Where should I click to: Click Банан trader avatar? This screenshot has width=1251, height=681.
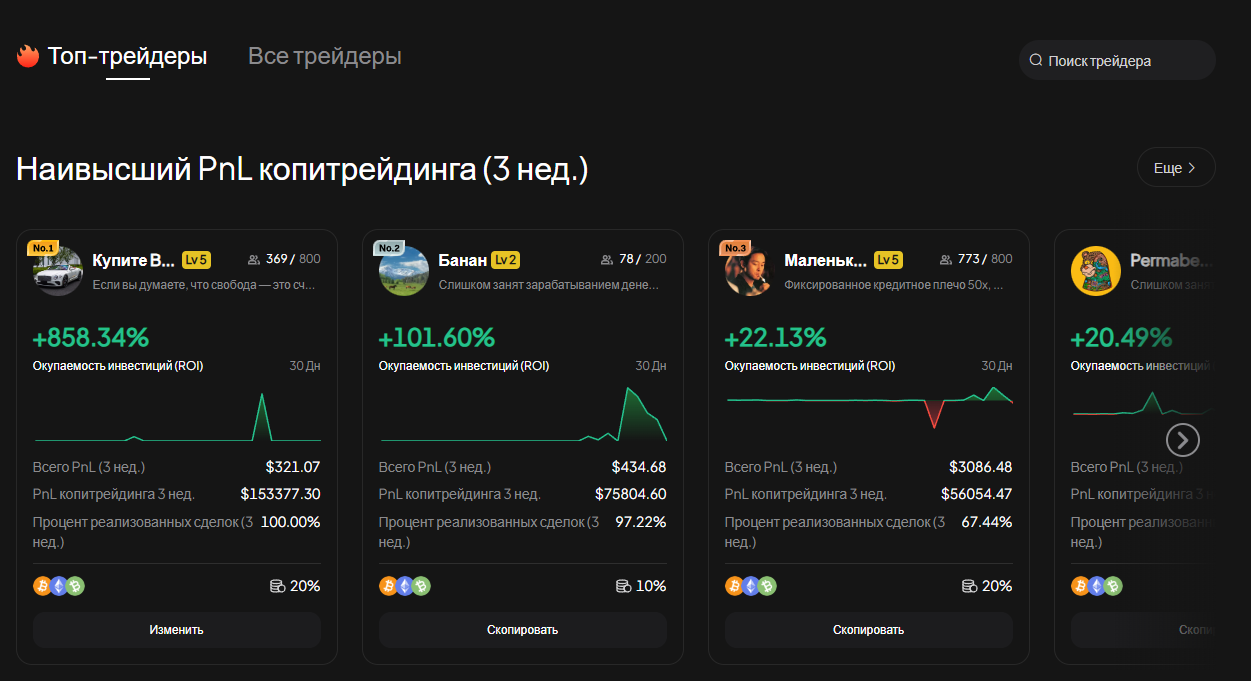click(403, 270)
